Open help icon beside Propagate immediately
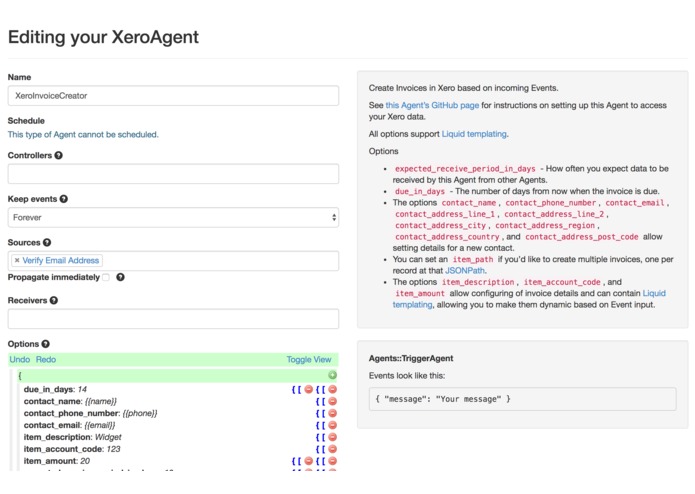 tap(120, 277)
